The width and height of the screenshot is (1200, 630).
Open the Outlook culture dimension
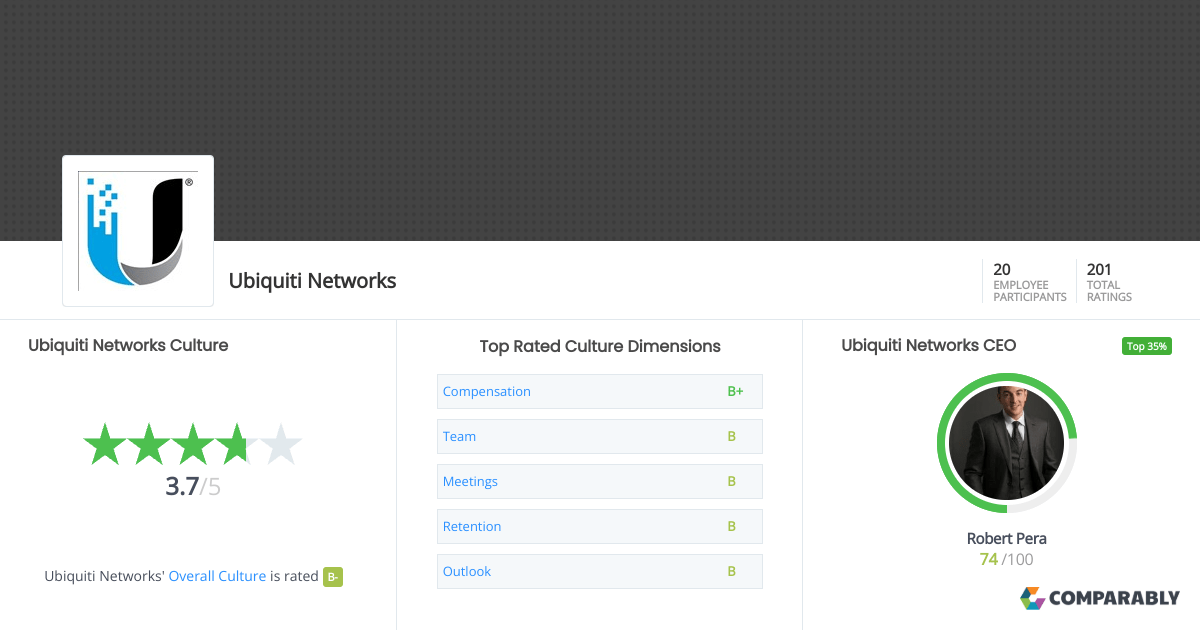click(467, 571)
